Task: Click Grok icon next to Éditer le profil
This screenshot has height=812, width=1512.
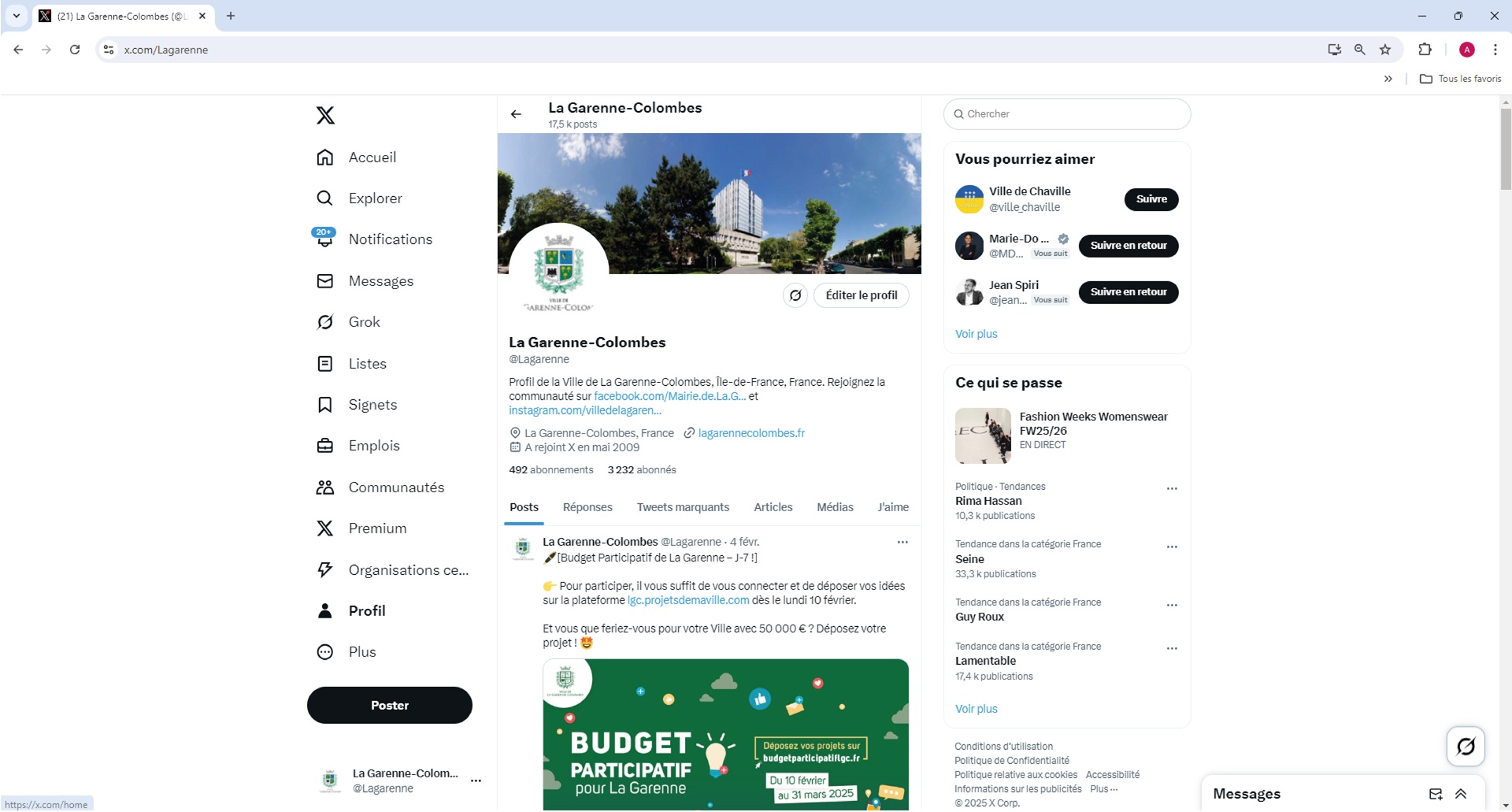Action: (x=795, y=296)
